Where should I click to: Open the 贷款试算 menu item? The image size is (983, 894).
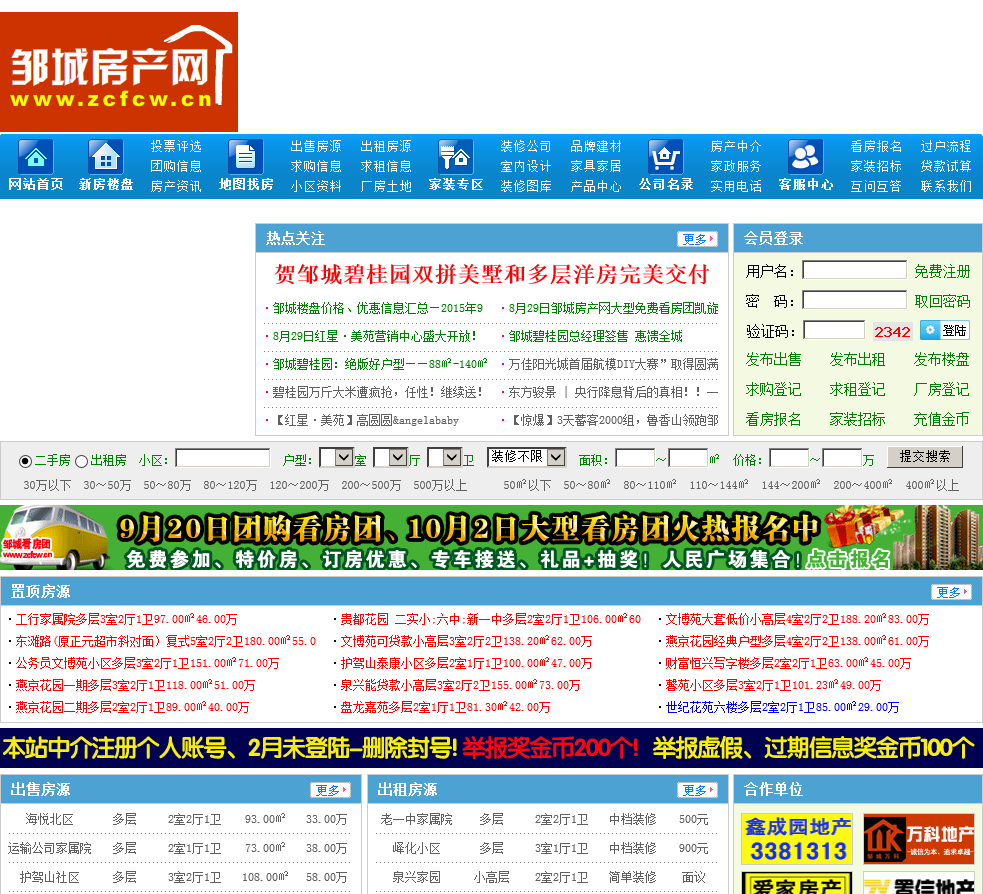click(x=945, y=167)
